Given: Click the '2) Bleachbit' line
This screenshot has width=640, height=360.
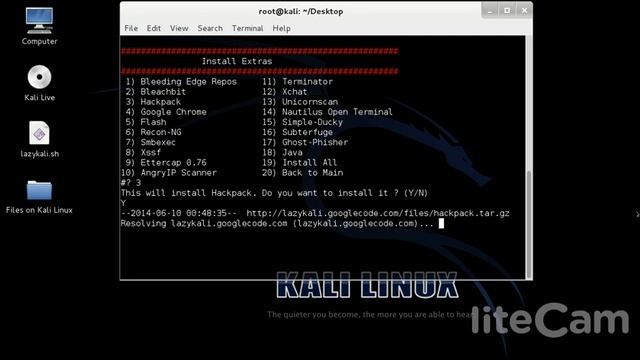Looking at the screenshot, I should [x=156, y=92].
